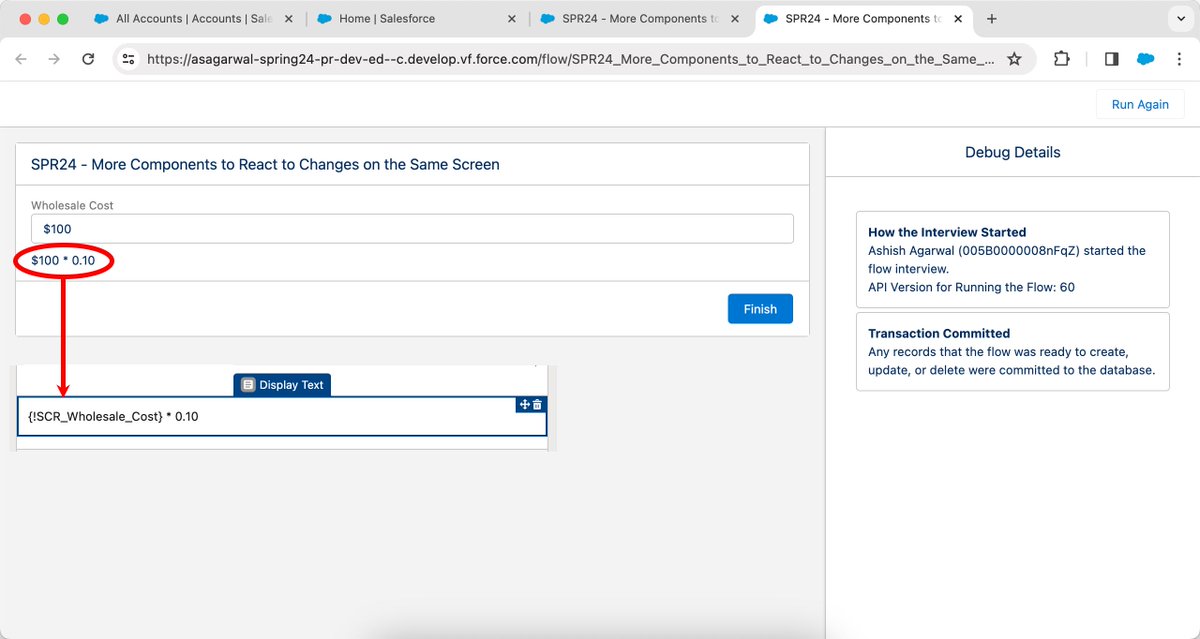The image size is (1200, 639).
Task: Click Transaction Committed heading
Action: pyautogui.click(x=939, y=333)
